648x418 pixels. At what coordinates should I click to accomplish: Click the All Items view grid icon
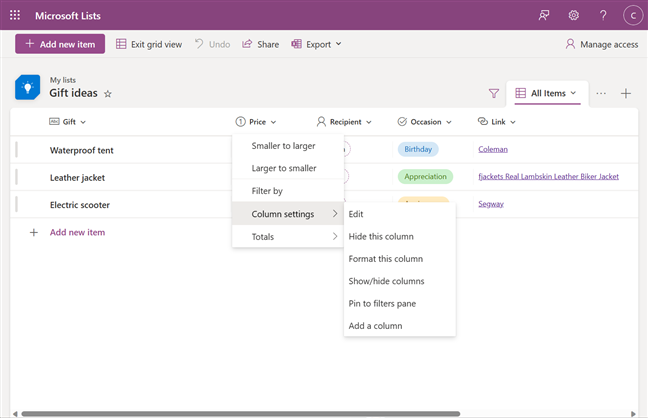[x=521, y=93]
